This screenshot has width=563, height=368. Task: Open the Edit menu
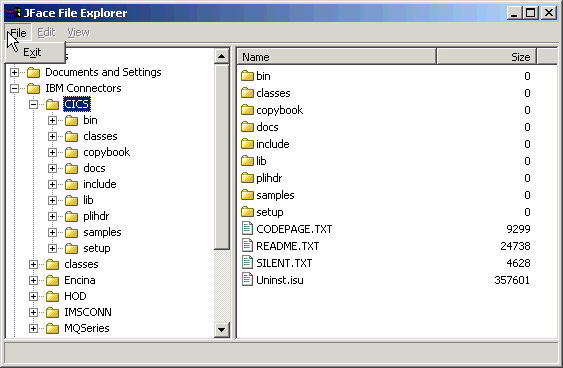point(46,33)
